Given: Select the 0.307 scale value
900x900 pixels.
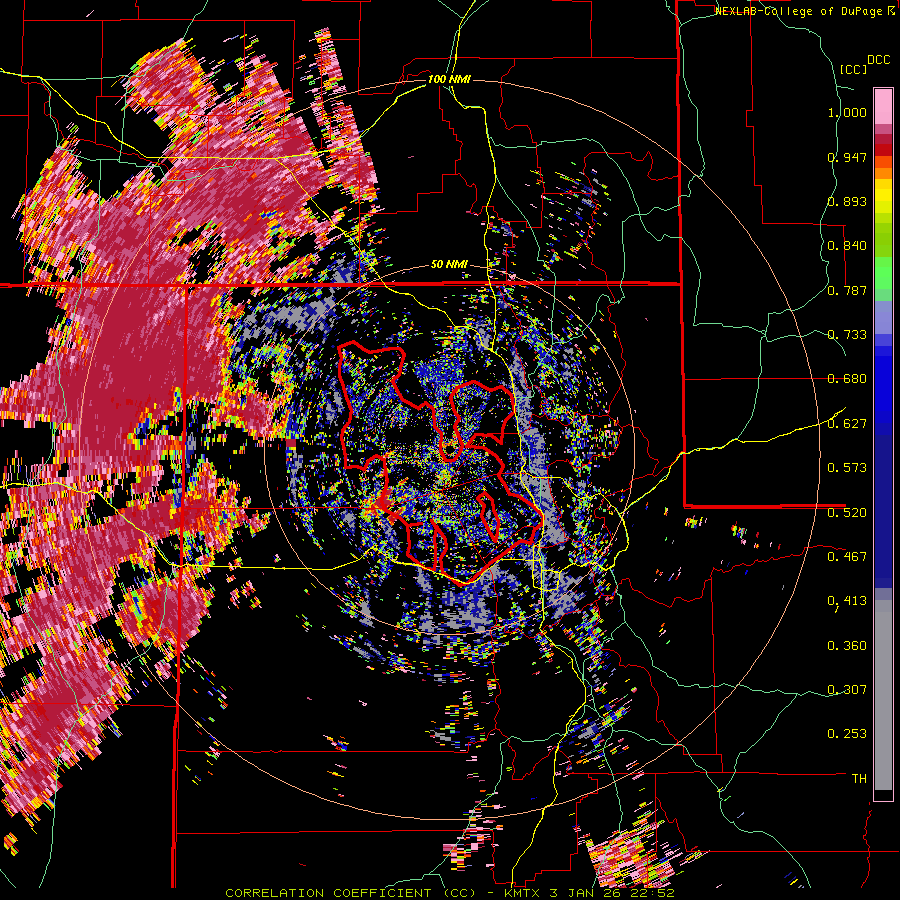Looking at the screenshot, I should click(x=847, y=690).
